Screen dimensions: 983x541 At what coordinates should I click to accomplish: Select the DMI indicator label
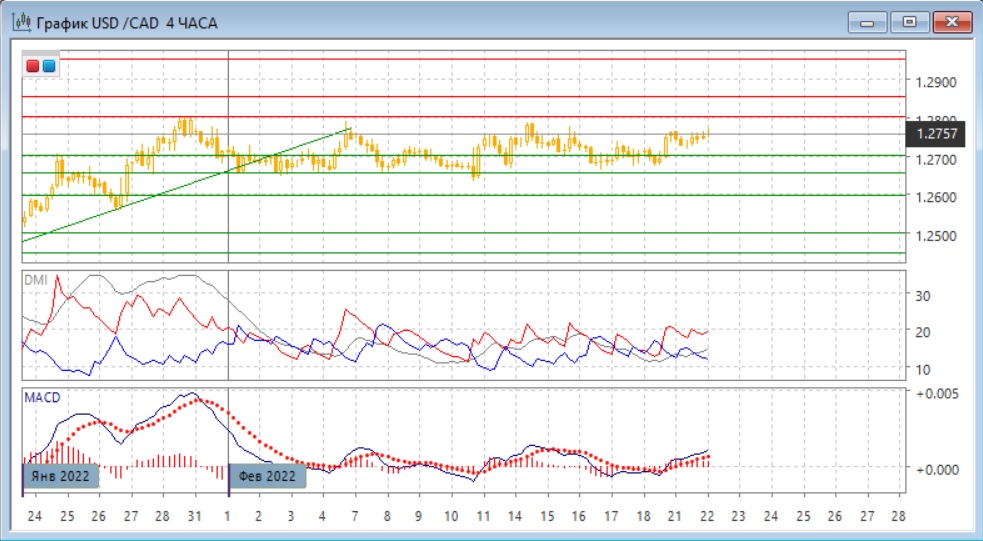tap(35, 280)
